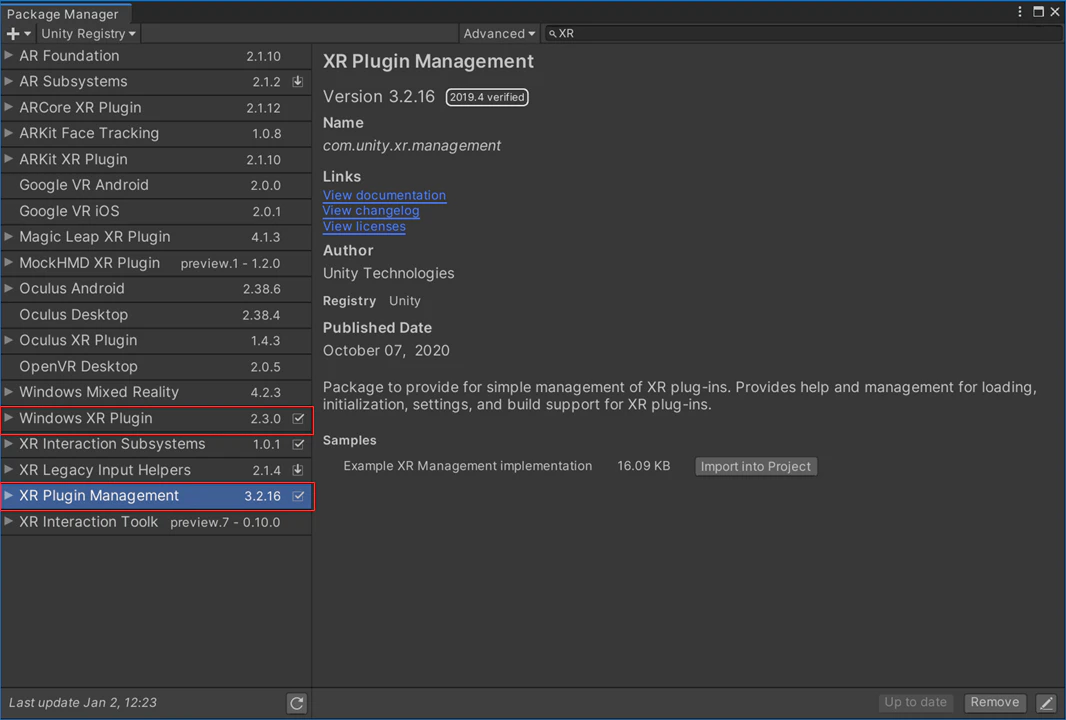Viewport: 1066px width, 720px height.
Task: Select the Oculus Android package
Action: point(156,289)
